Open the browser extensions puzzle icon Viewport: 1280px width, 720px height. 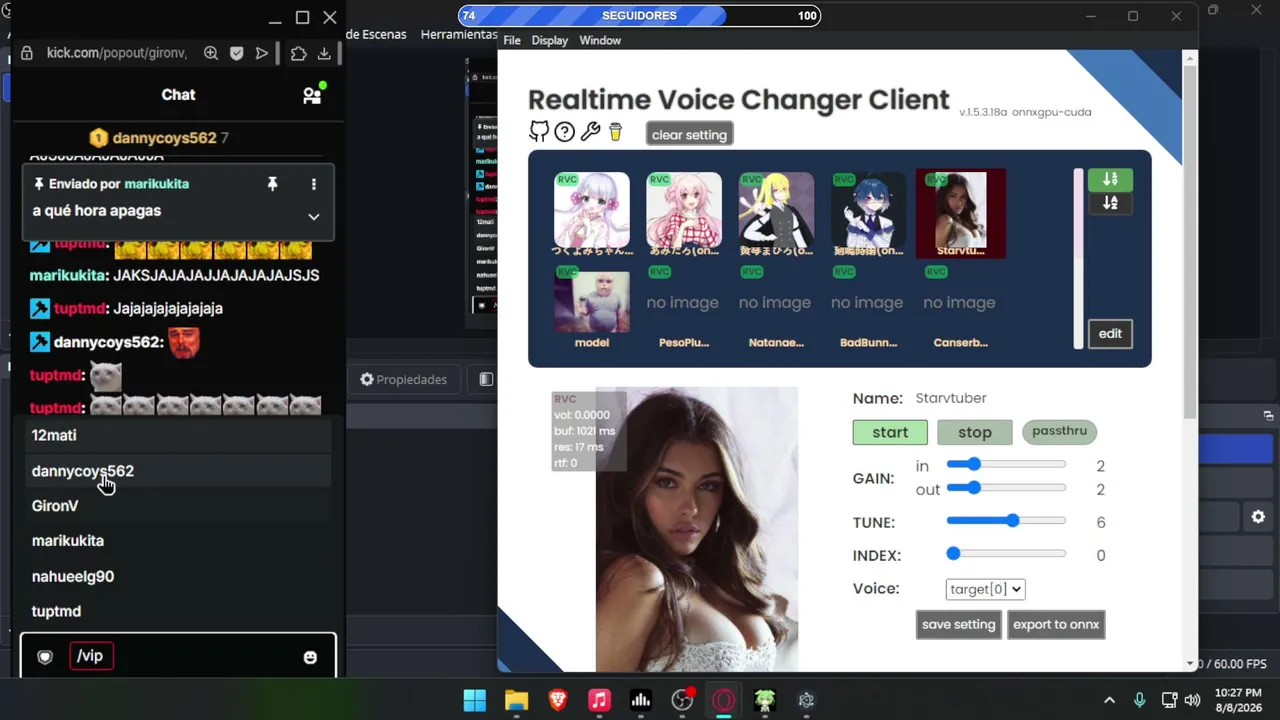tap(298, 53)
